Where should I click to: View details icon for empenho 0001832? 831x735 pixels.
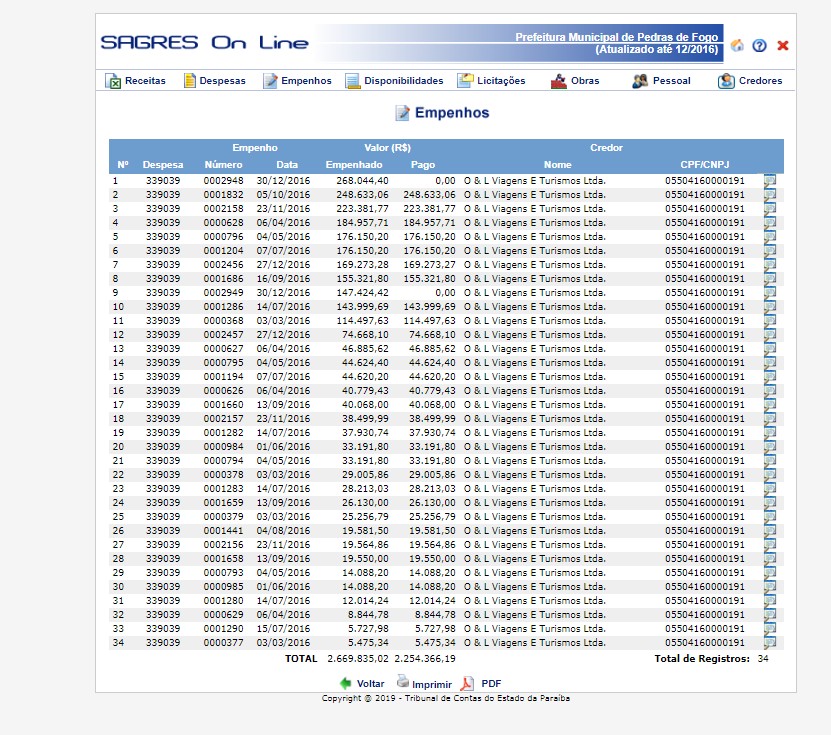pos(770,194)
